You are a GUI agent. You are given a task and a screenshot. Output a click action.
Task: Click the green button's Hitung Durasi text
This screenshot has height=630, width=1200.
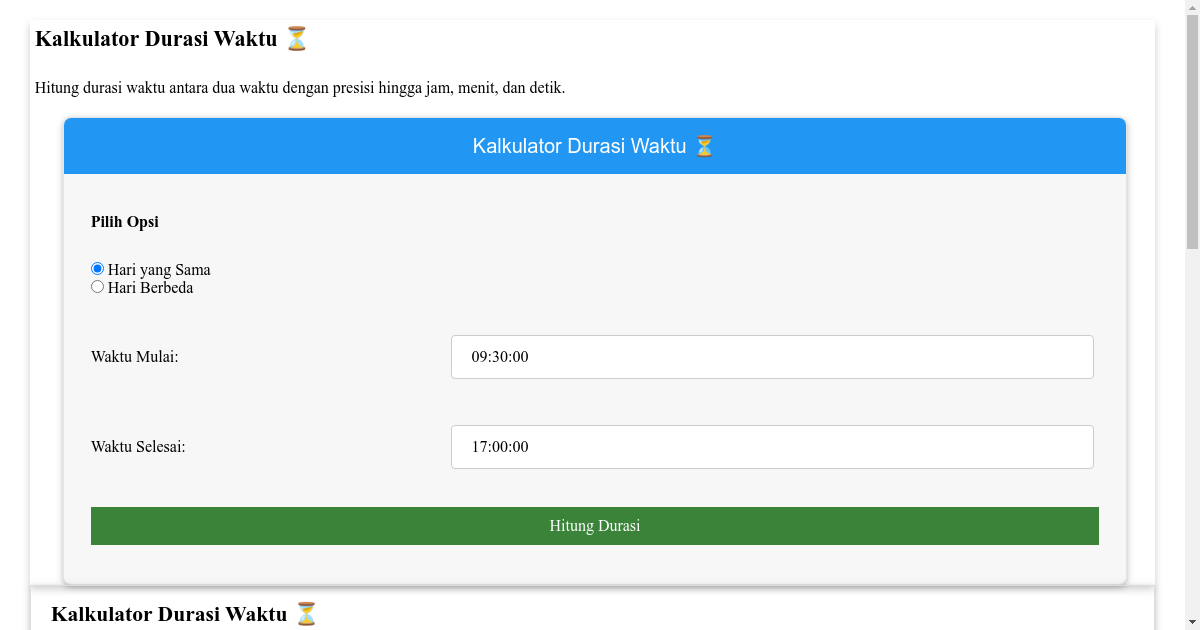tap(595, 525)
